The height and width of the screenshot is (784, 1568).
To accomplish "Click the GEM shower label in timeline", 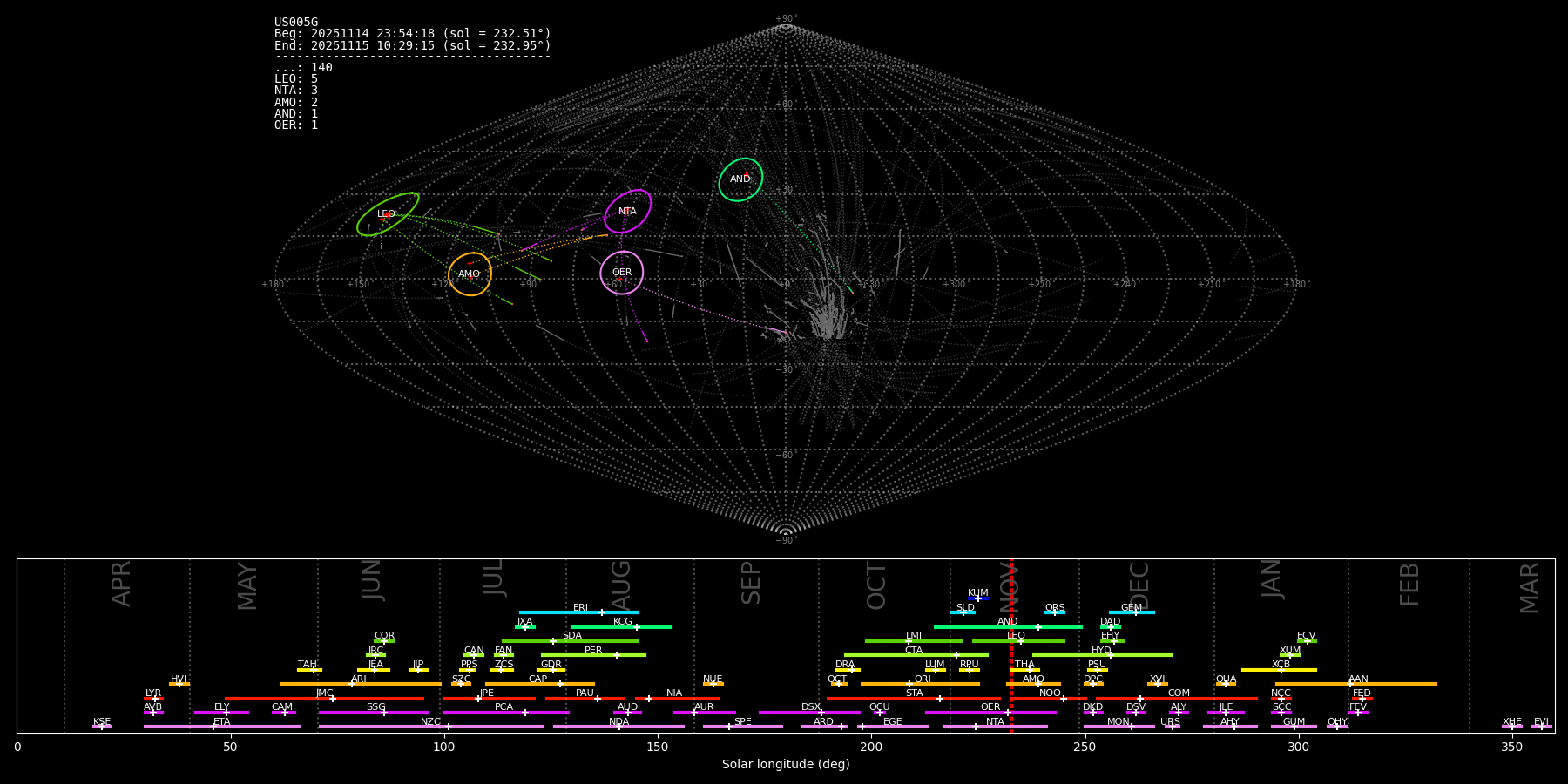I will (x=1132, y=608).
